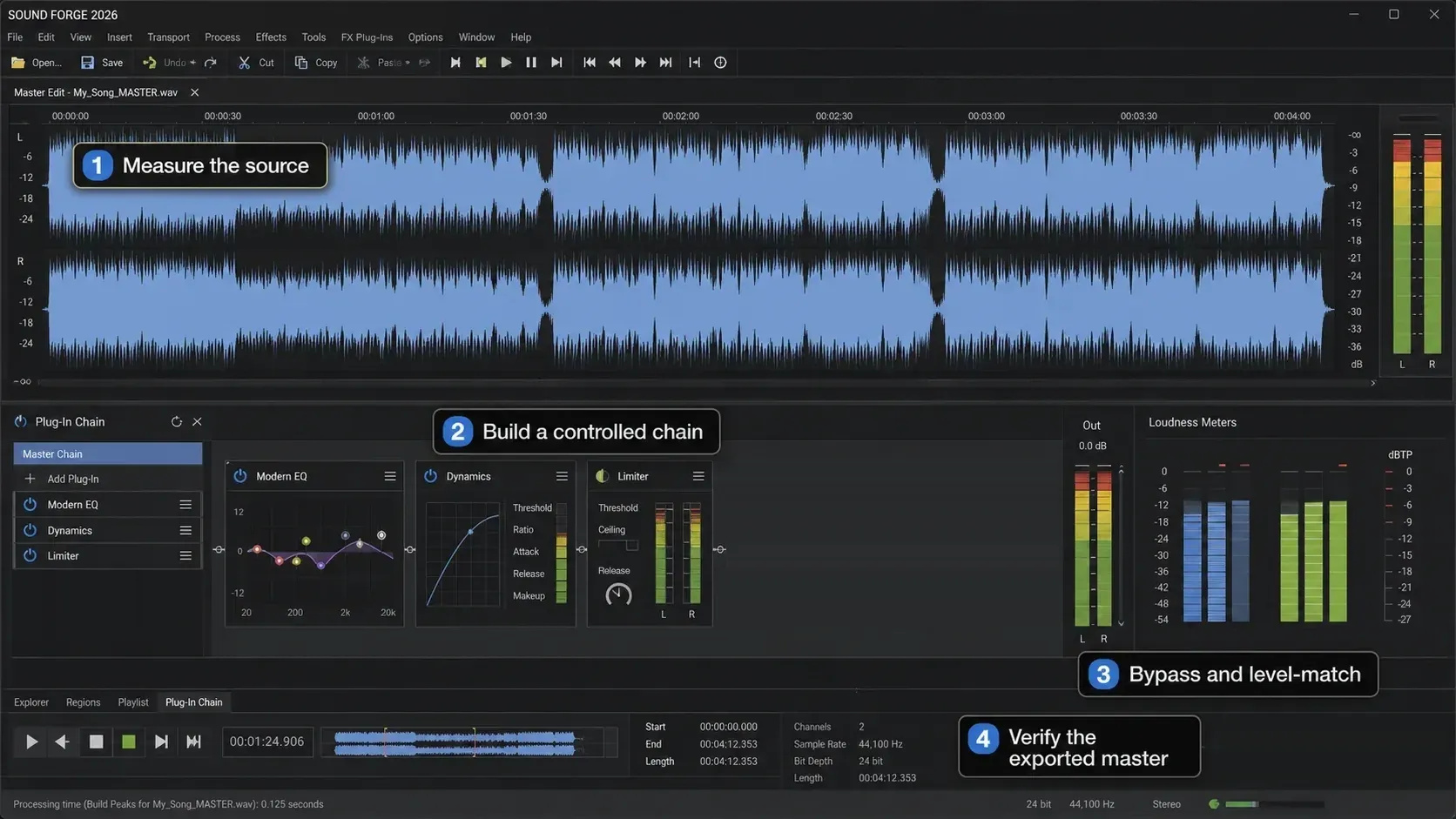1456x819 pixels.
Task: Open the FX Plug-Ins menu
Action: pyautogui.click(x=367, y=37)
